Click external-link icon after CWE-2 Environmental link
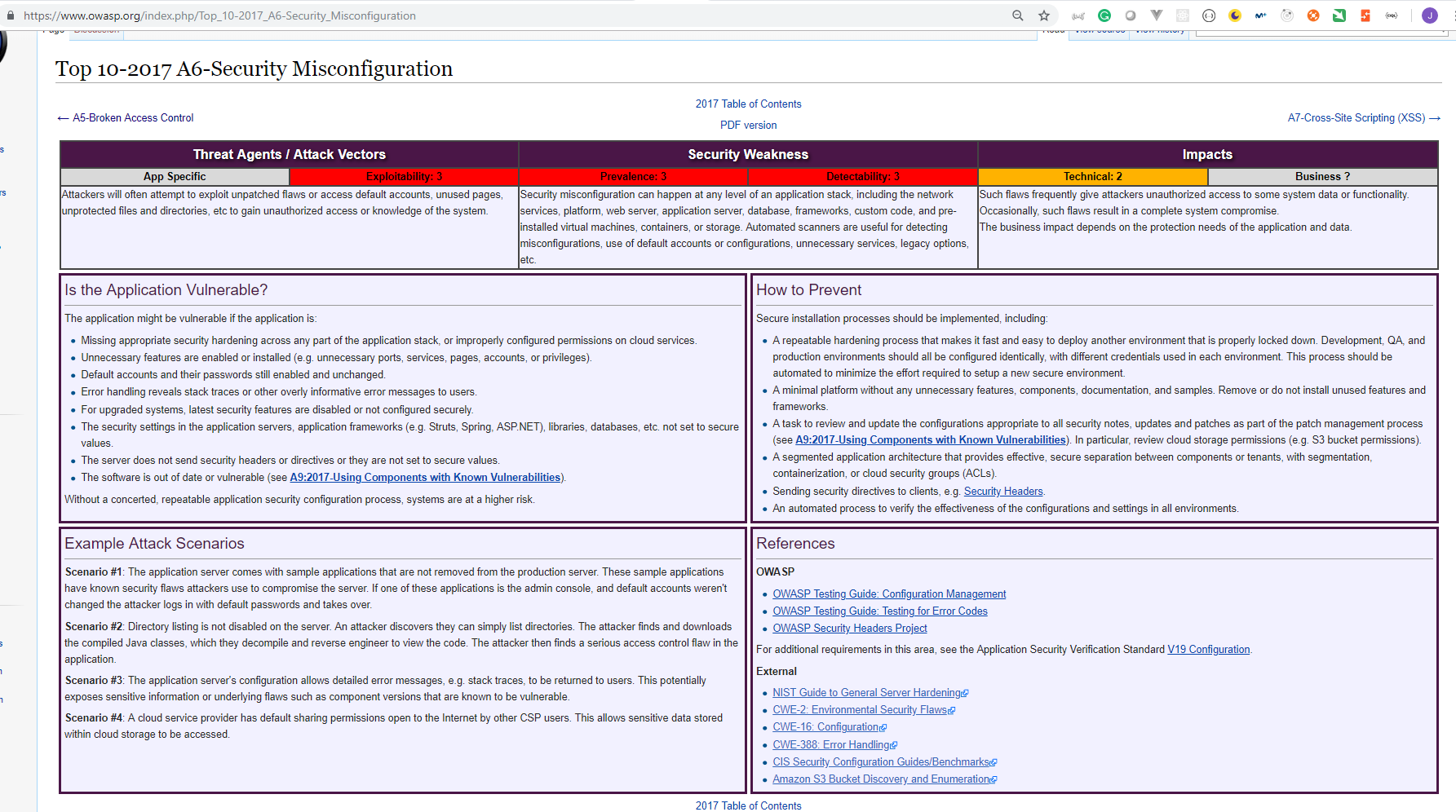1456x812 pixels. pyautogui.click(x=952, y=711)
